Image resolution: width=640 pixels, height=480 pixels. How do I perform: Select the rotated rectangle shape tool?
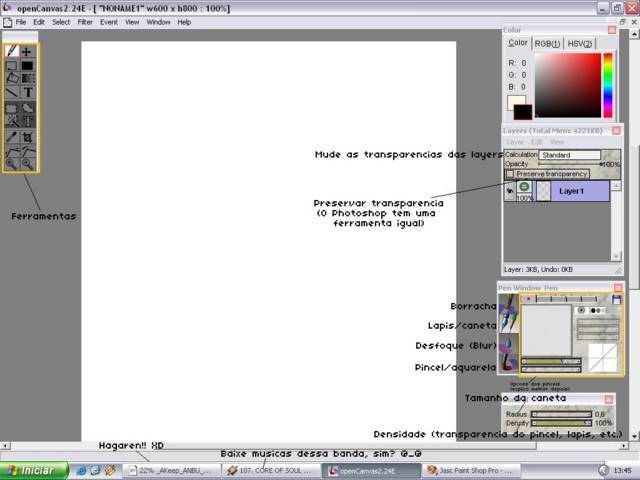click(x=12, y=78)
